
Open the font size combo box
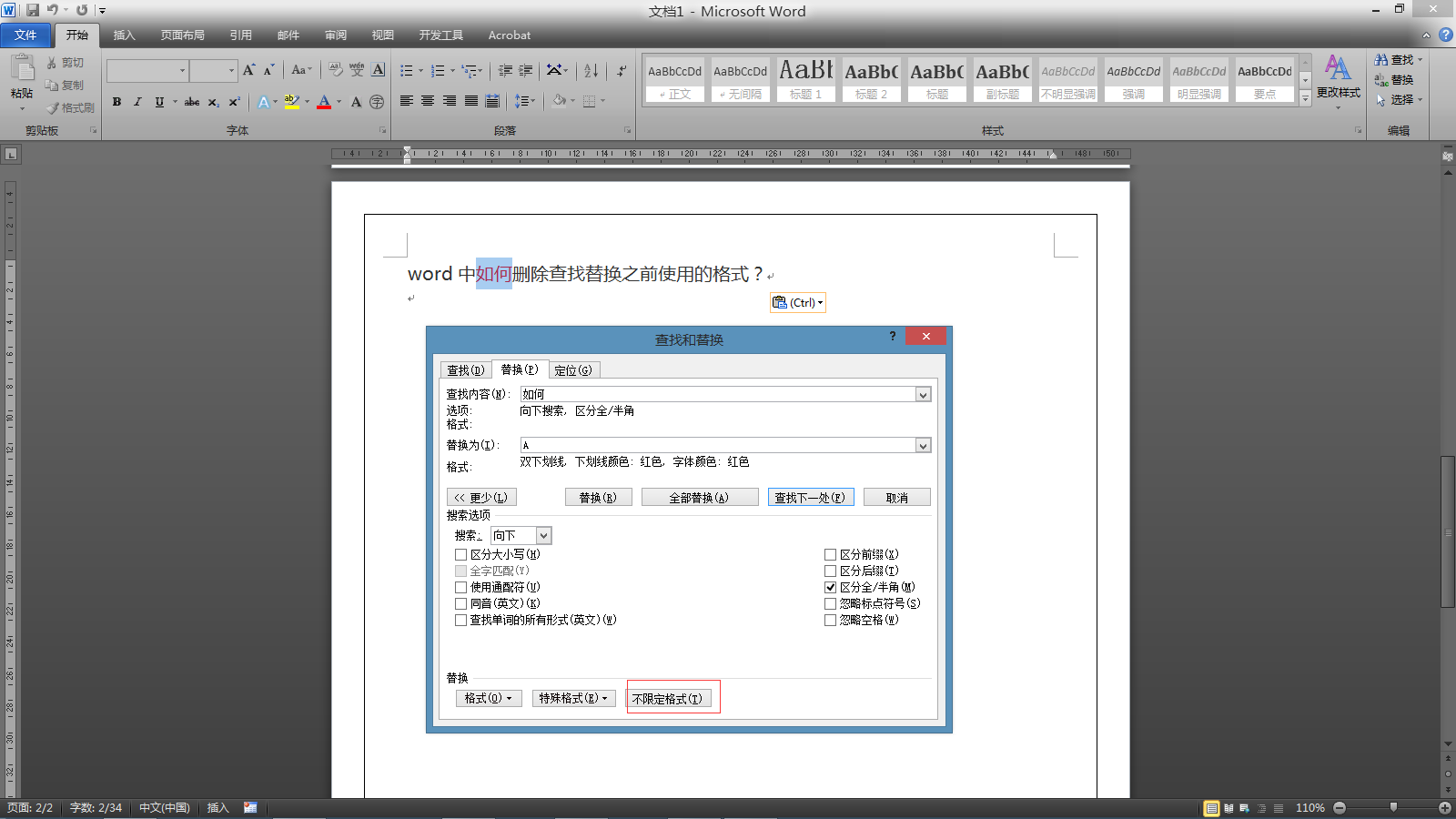pyautogui.click(x=214, y=70)
